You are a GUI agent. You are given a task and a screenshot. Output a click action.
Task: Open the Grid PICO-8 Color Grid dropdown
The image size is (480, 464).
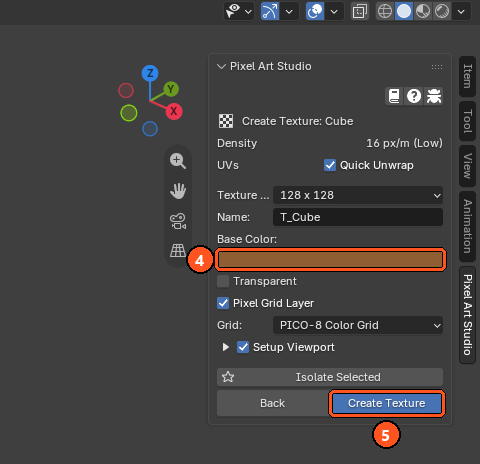pyautogui.click(x=358, y=325)
